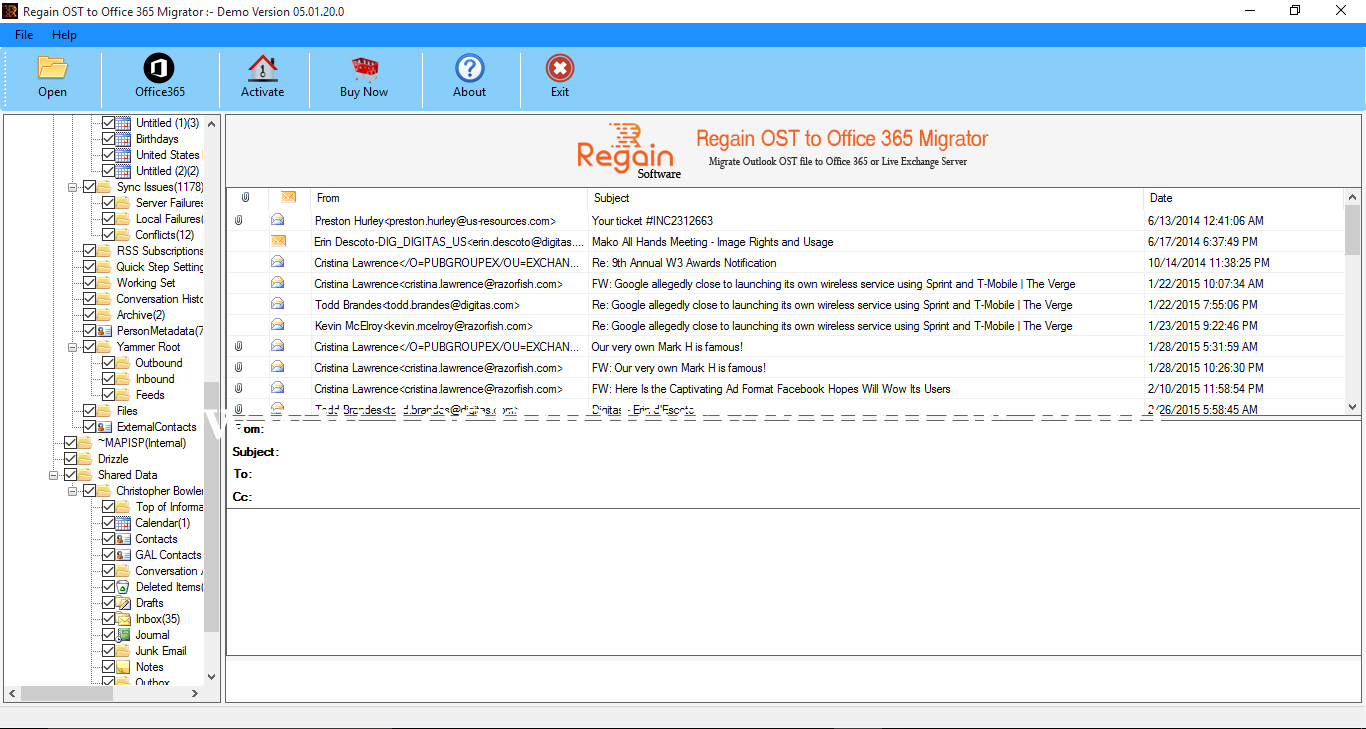Click the ExternalContacts card icon

click(105, 427)
